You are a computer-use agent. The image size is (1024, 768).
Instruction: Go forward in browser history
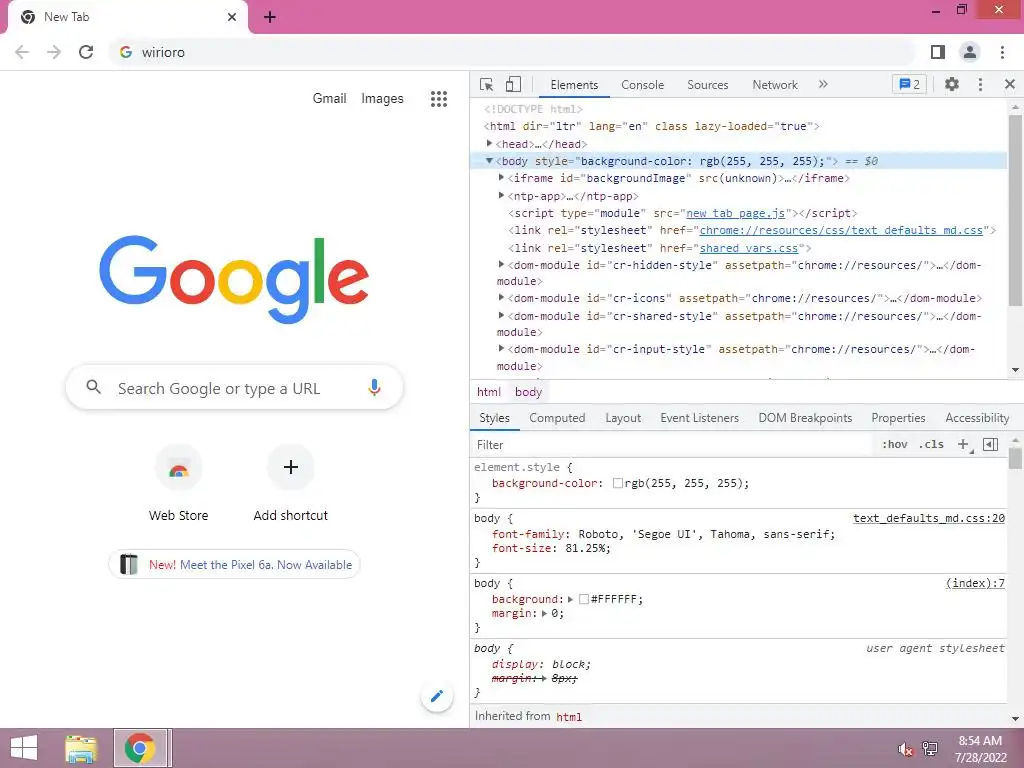click(54, 52)
